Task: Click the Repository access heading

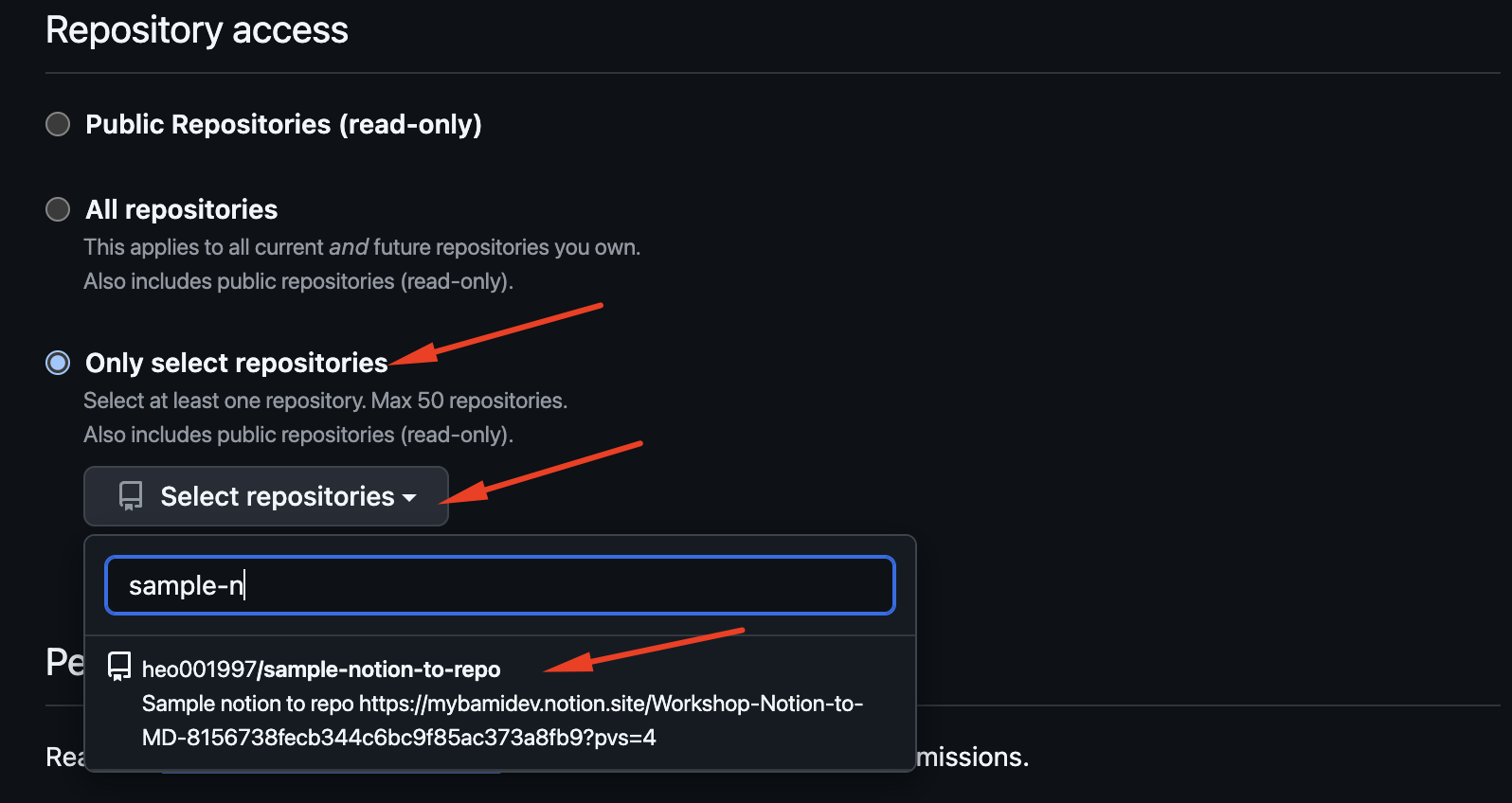Action: click(197, 30)
